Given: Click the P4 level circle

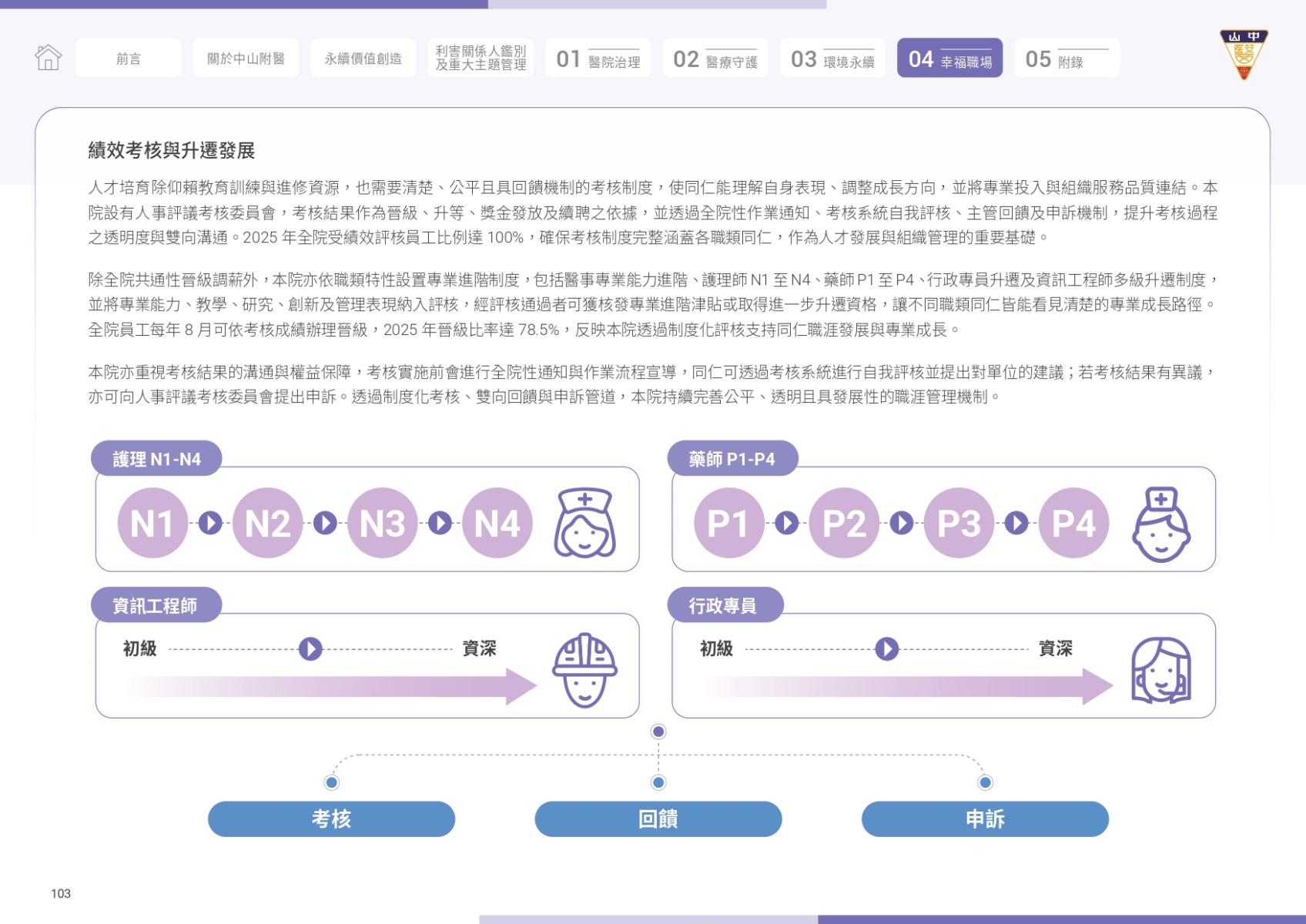Looking at the screenshot, I should pos(1073,523).
